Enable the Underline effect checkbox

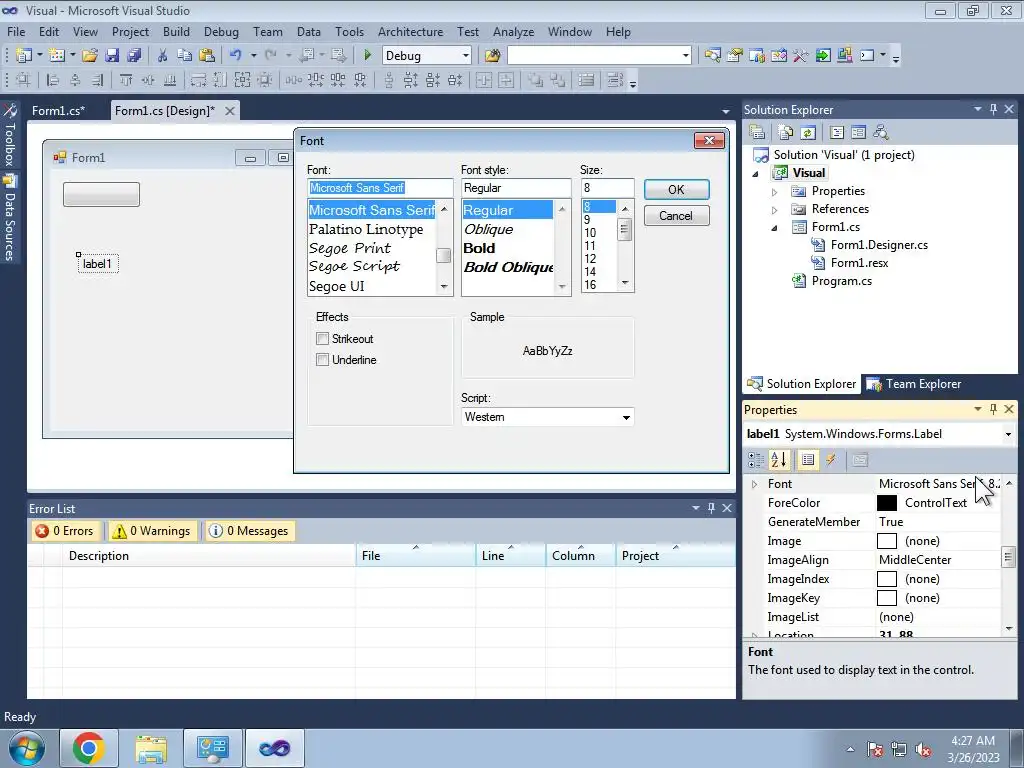tap(322, 359)
